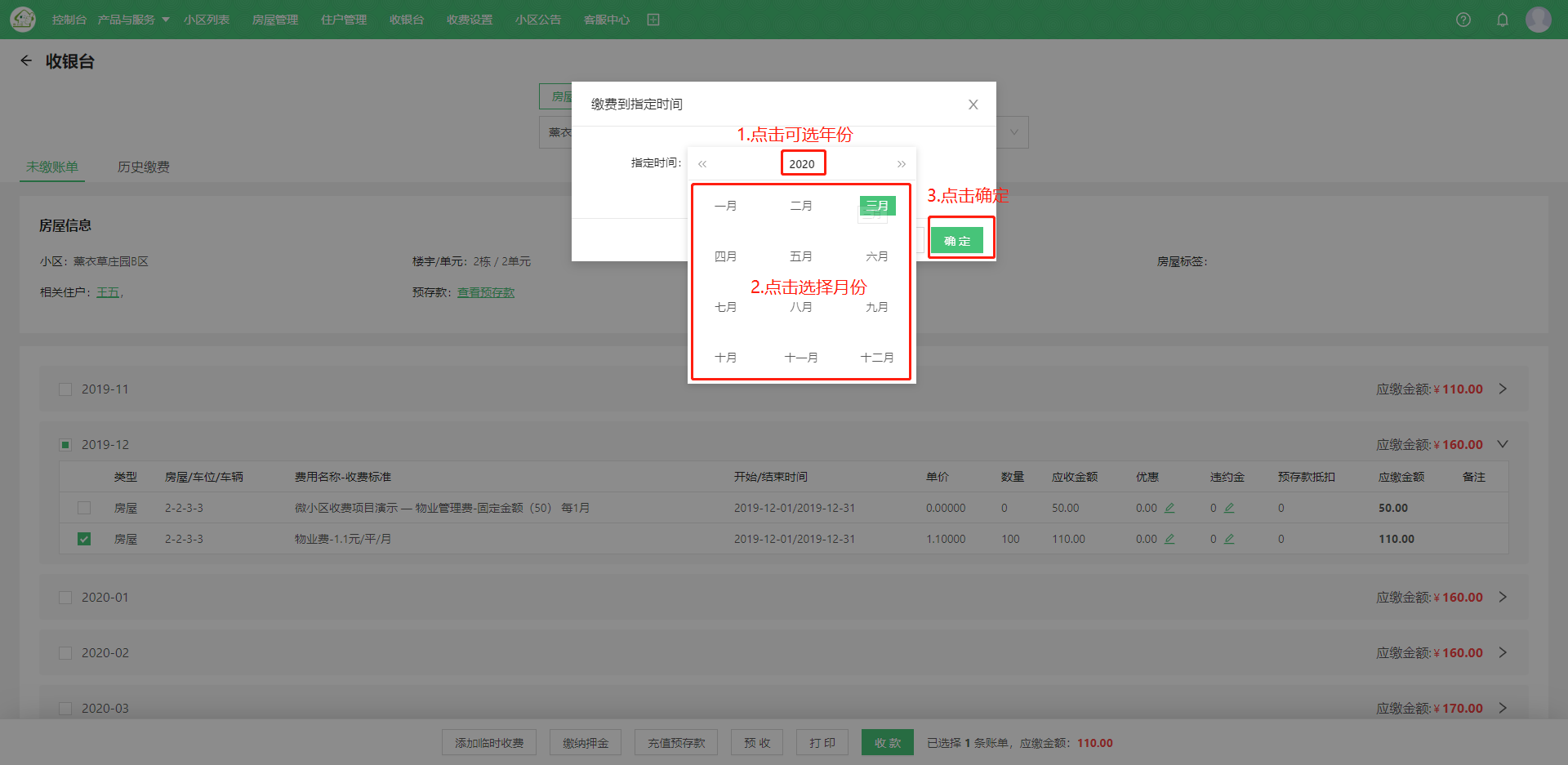Expand the 2019-11 bill details

[x=1503, y=389]
